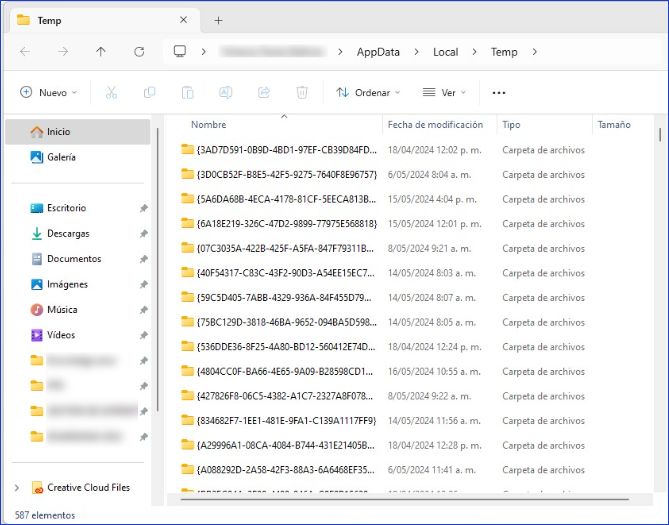Click the Rename icon in toolbar
Screen dimensions: 669x525
click(226, 92)
